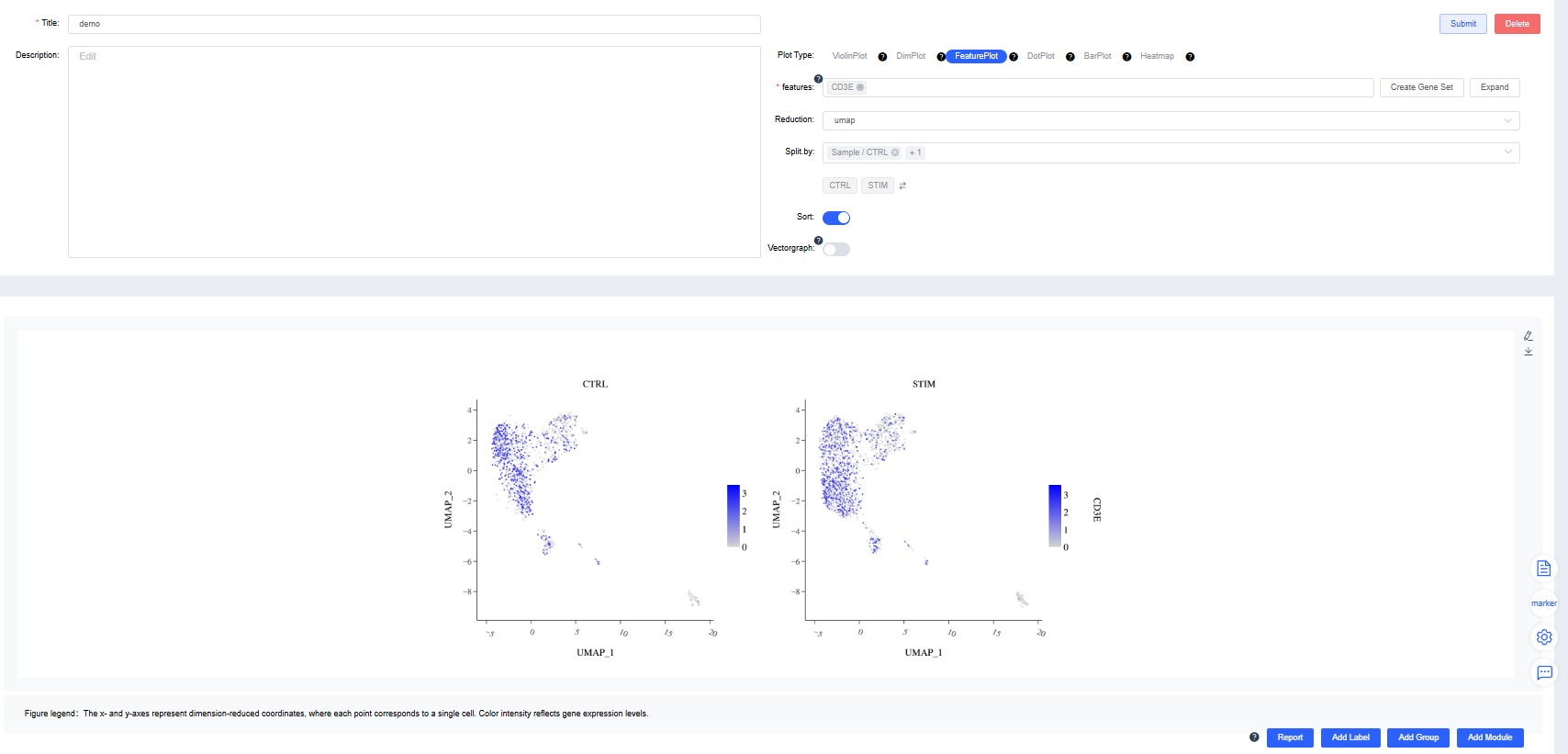Screen dimensions: 1568x754
Task: Turn off the Sort toggle
Action: pos(836,218)
